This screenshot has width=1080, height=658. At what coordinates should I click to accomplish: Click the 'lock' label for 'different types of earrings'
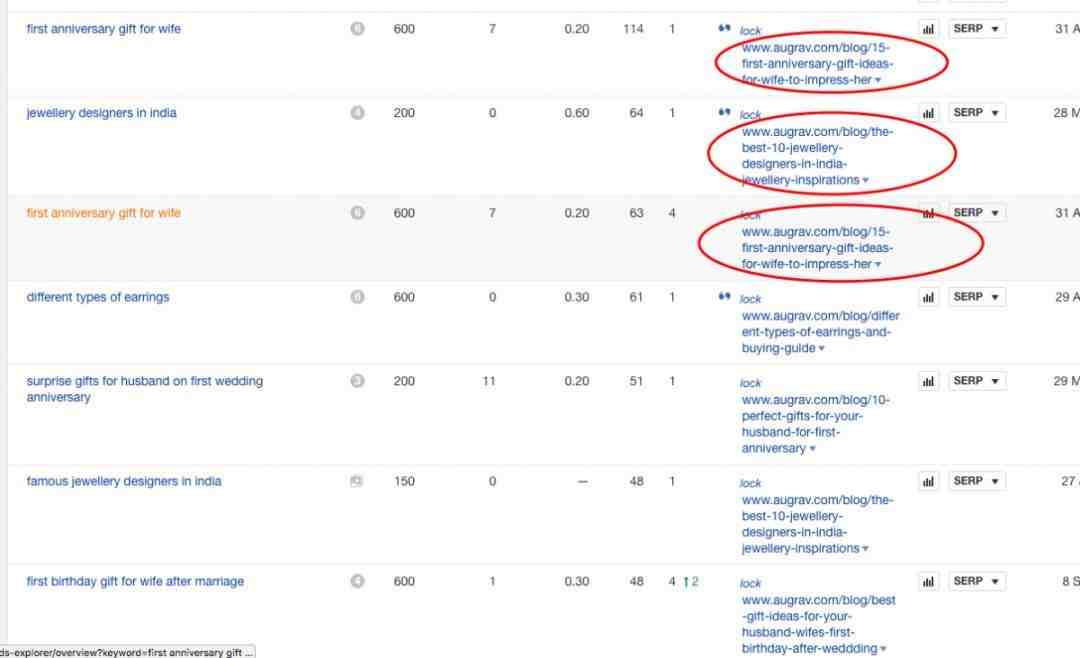[x=750, y=299]
